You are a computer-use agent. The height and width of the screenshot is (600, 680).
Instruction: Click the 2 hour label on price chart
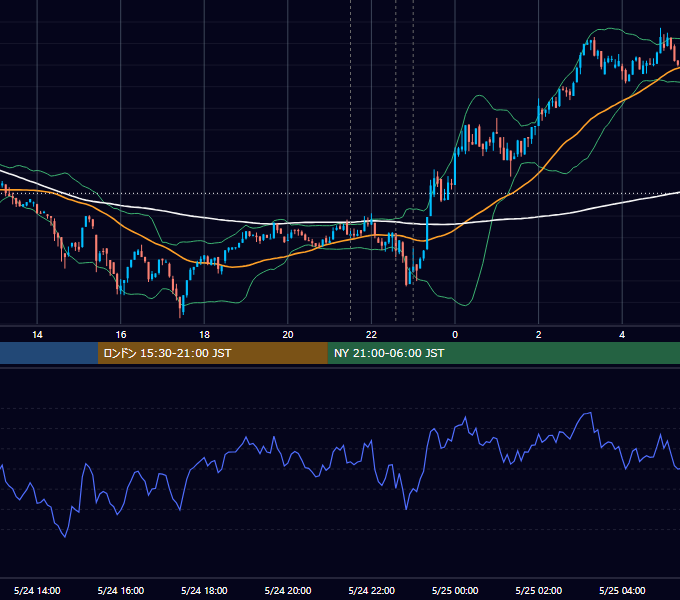(539, 335)
